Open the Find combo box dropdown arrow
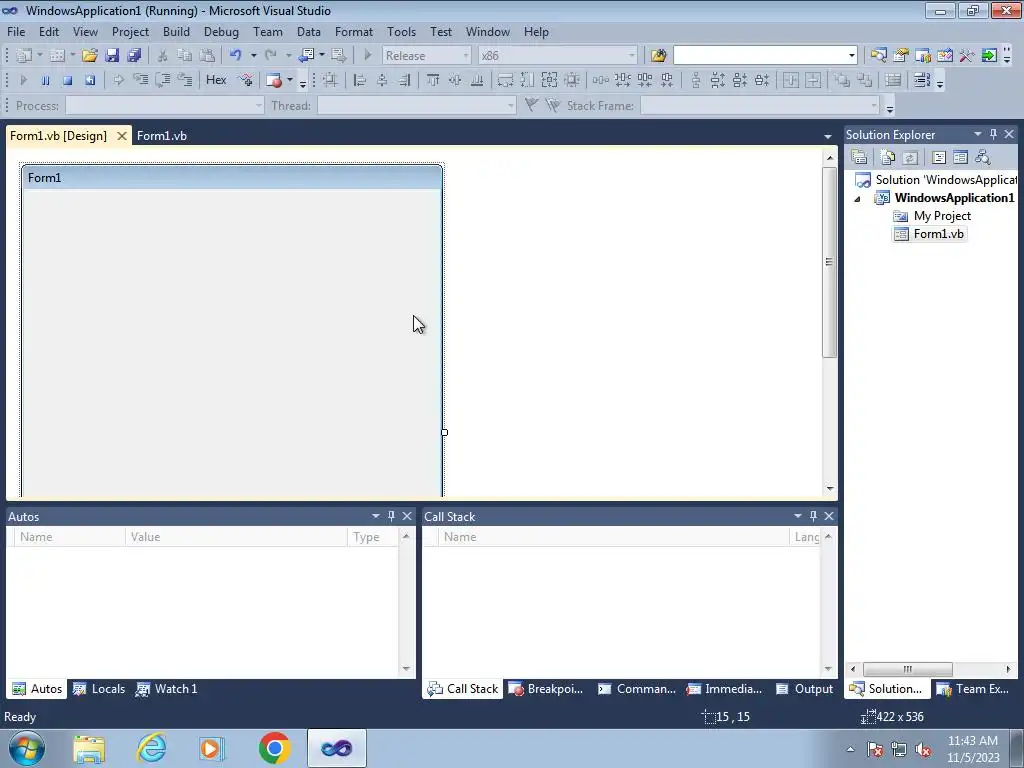This screenshot has height=768, width=1024. [852, 56]
